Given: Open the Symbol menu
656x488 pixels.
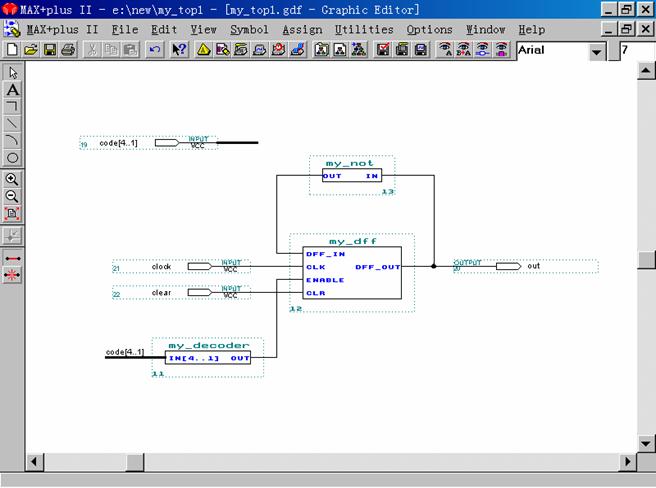Looking at the screenshot, I should [249, 30].
